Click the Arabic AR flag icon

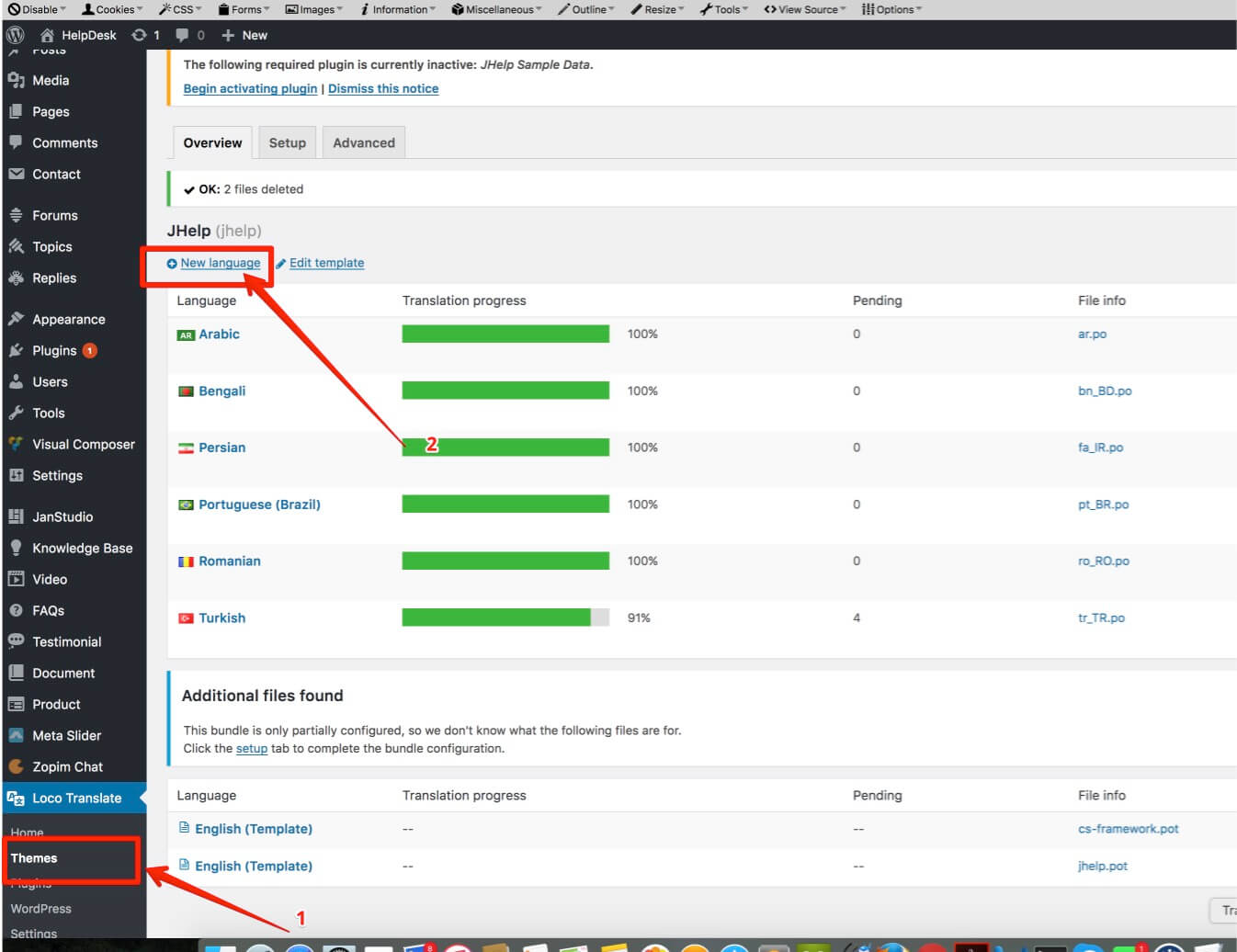[186, 335]
